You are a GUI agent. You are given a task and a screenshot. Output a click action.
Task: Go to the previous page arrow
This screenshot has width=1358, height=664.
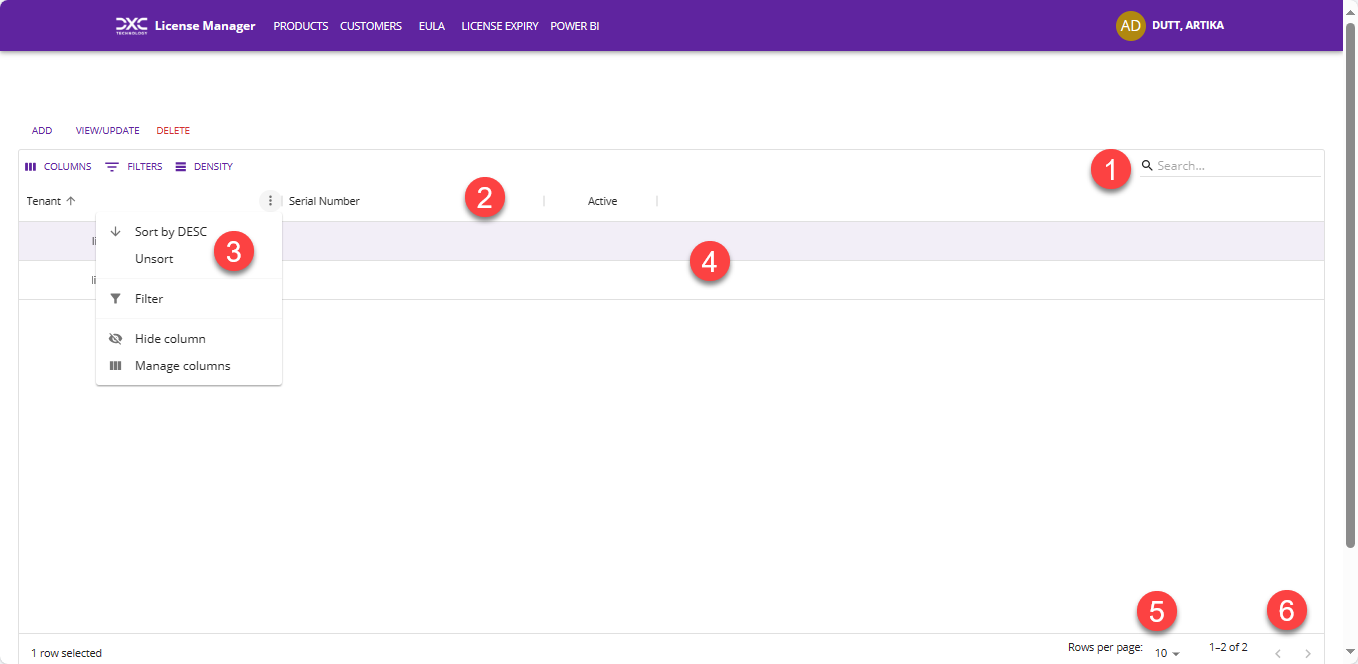(1277, 653)
